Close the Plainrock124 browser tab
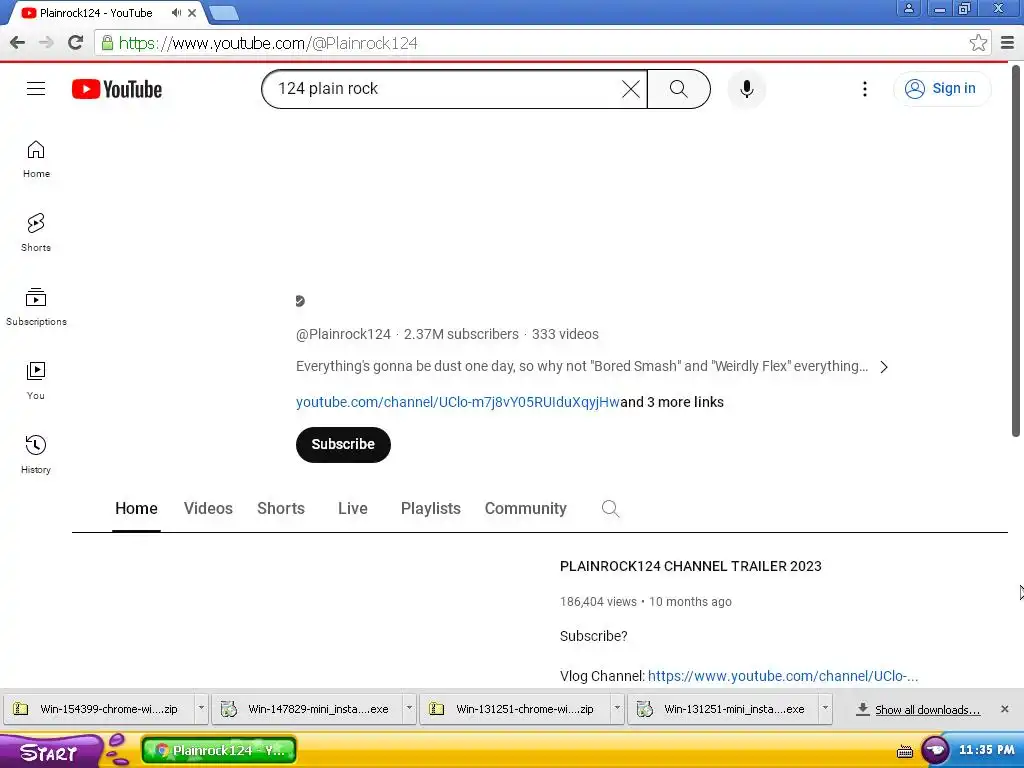This screenshot has width=1024, height=768. pyautogui.click(x=193, y=12)
